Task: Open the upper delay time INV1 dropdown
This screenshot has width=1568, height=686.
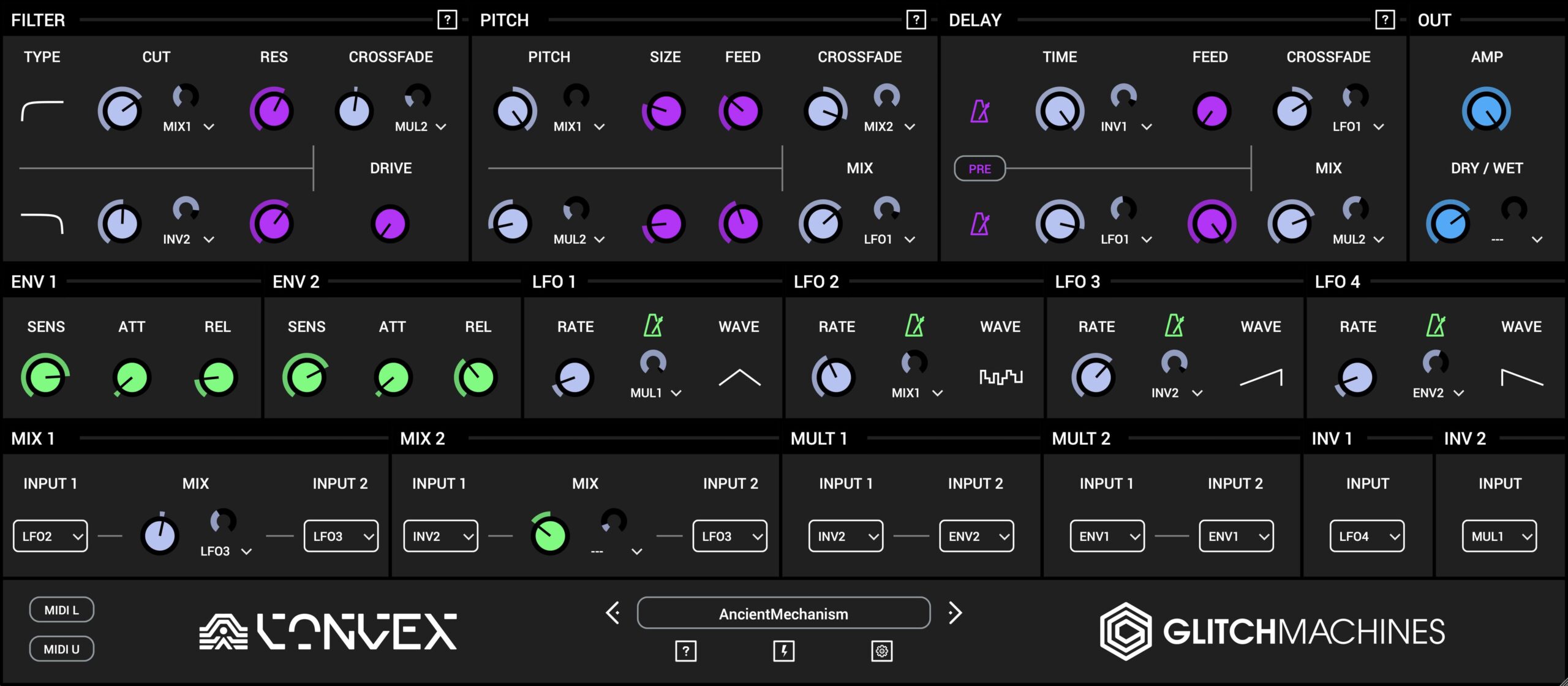Action: tap(1126, 127)
